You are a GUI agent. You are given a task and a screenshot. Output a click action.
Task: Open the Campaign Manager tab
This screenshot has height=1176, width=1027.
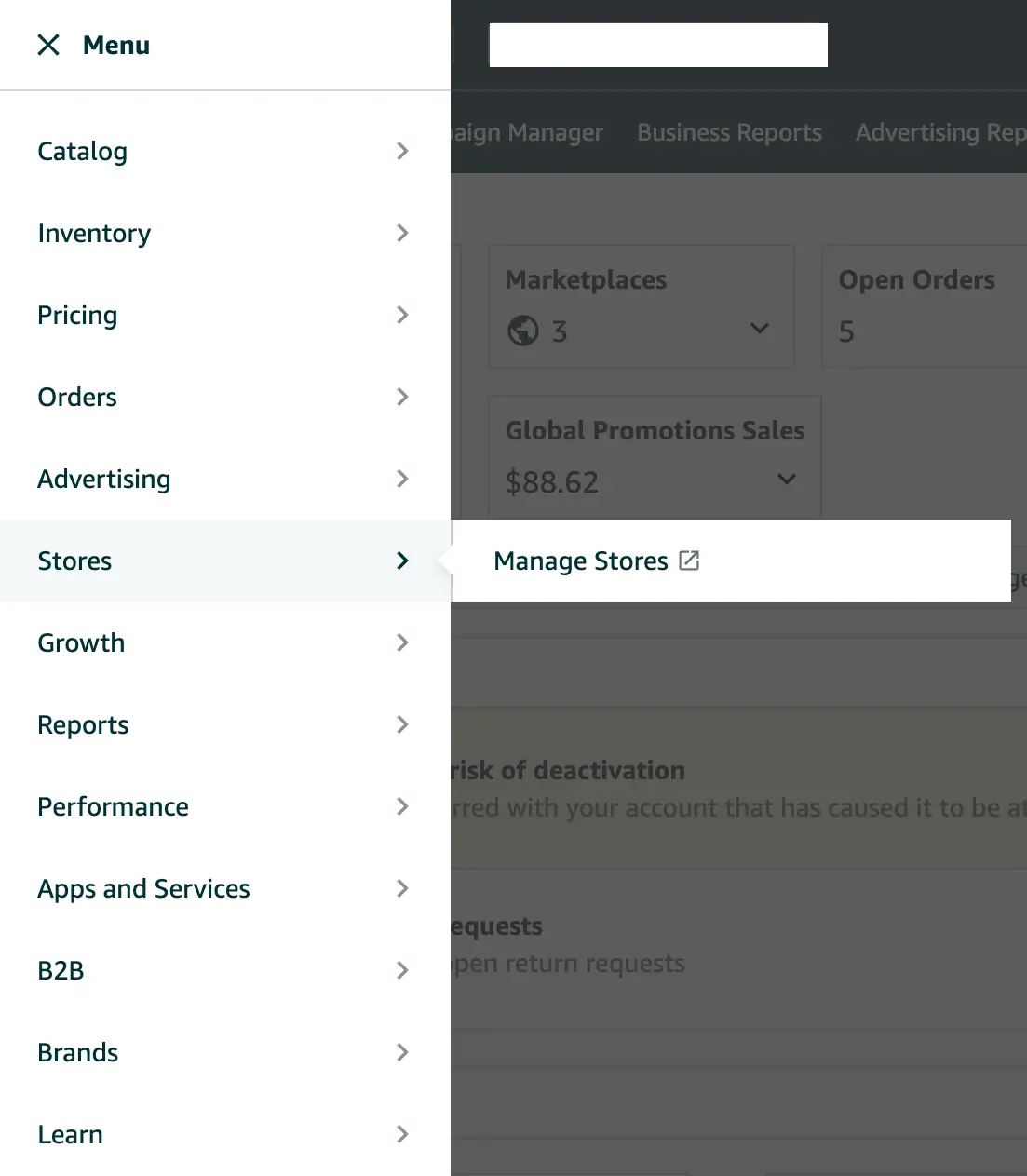click(x=527, y=131)
